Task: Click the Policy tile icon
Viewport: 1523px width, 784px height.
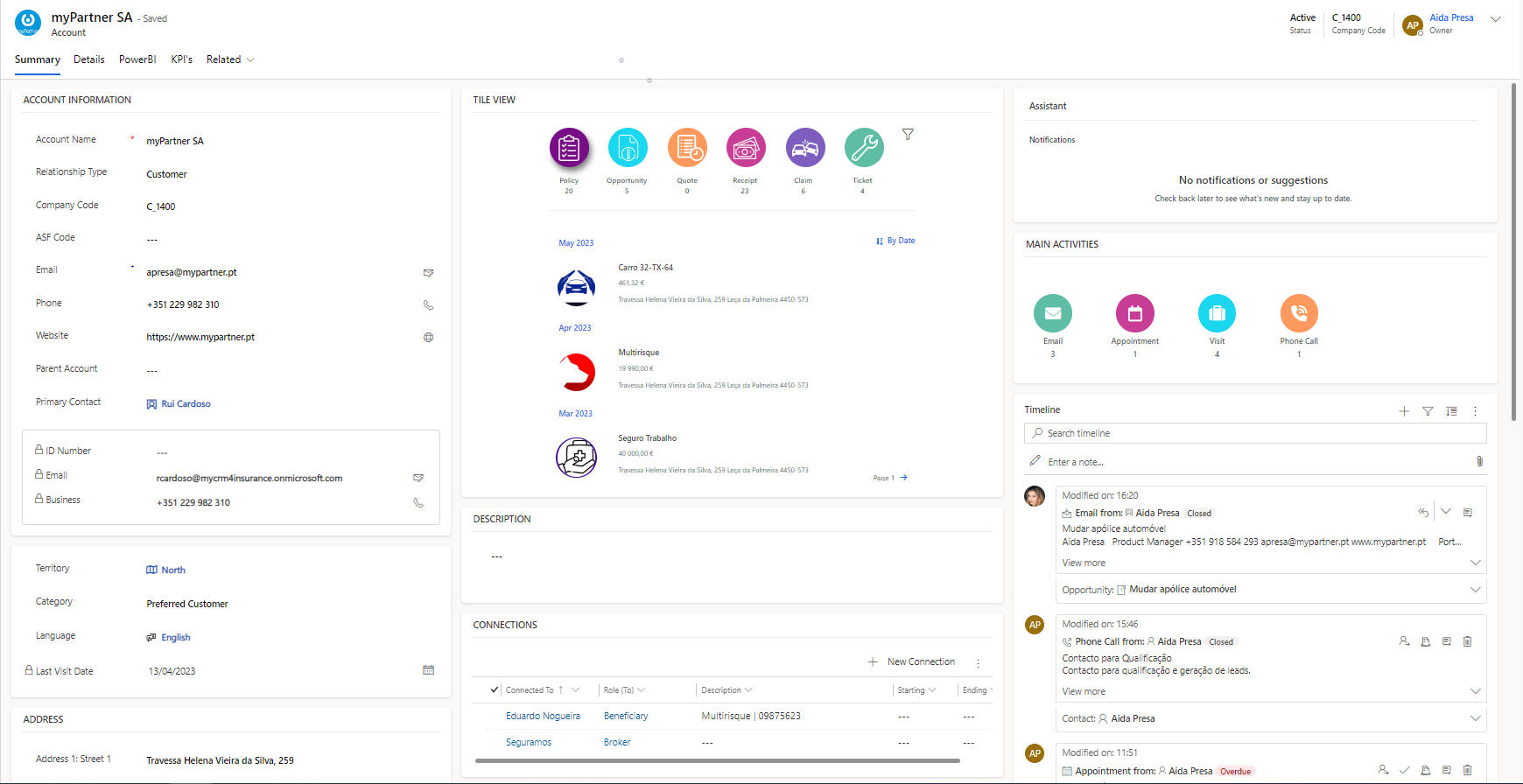Action: (x=569, y=148)
